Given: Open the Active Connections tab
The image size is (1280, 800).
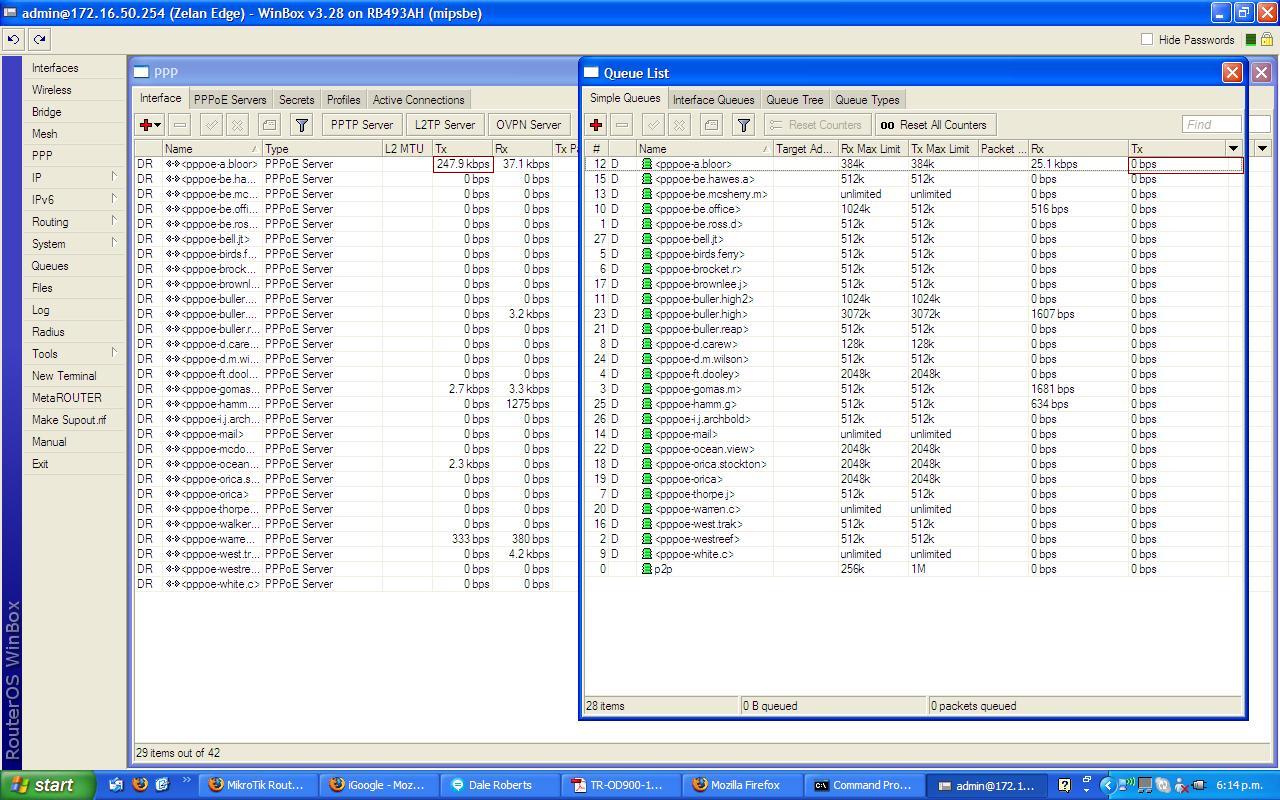Looking at the screenshot, I should coord(418,100).
